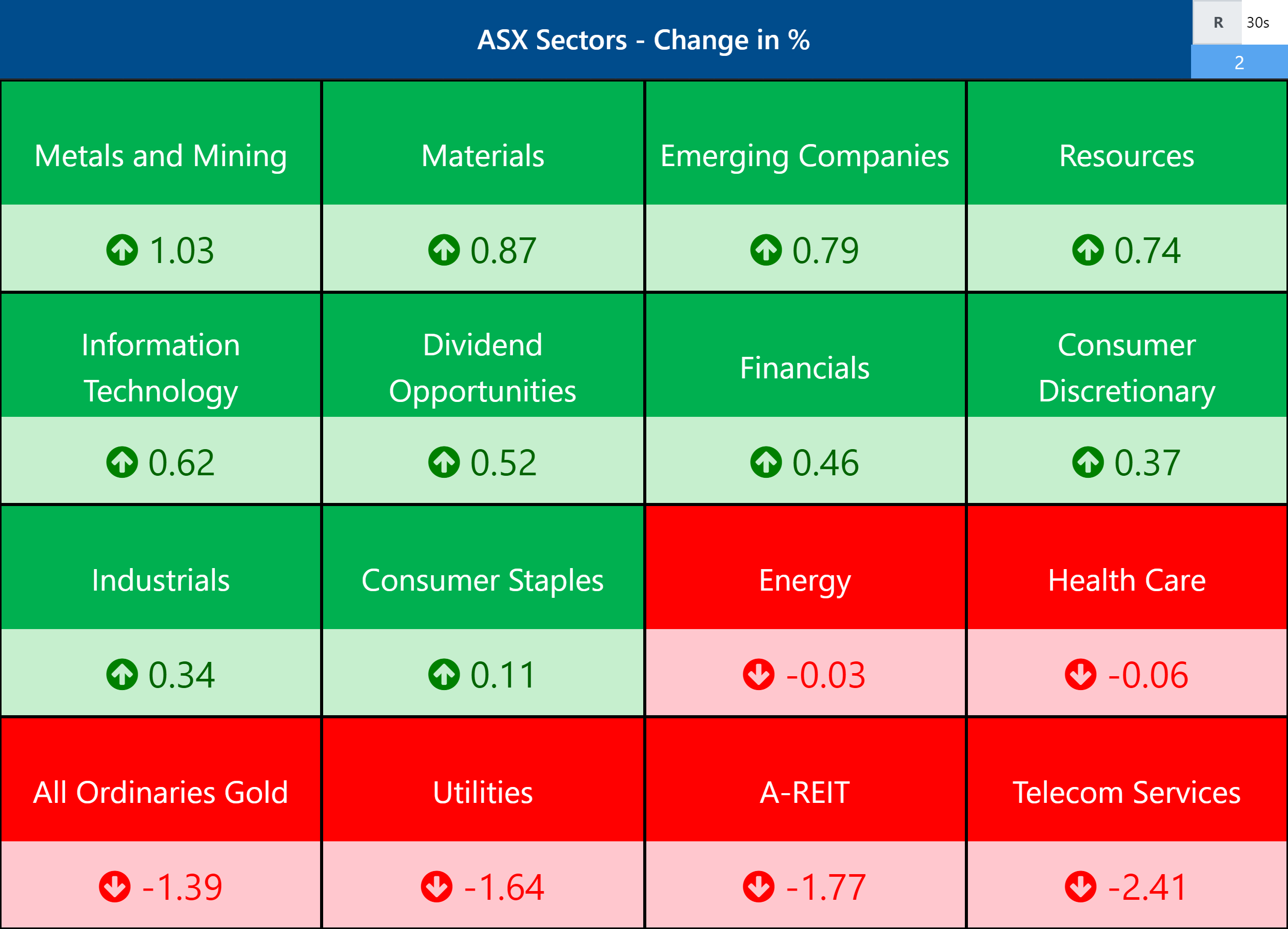Image resolution: width=1288 pixels, height=929 pixels.
Task: Click the down arrow icon beside Utilities -1.64
Action: (436, 886)
